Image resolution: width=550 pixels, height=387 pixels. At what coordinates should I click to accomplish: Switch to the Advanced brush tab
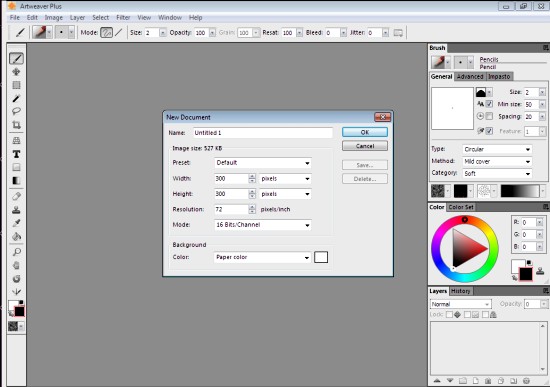point(470,76)
